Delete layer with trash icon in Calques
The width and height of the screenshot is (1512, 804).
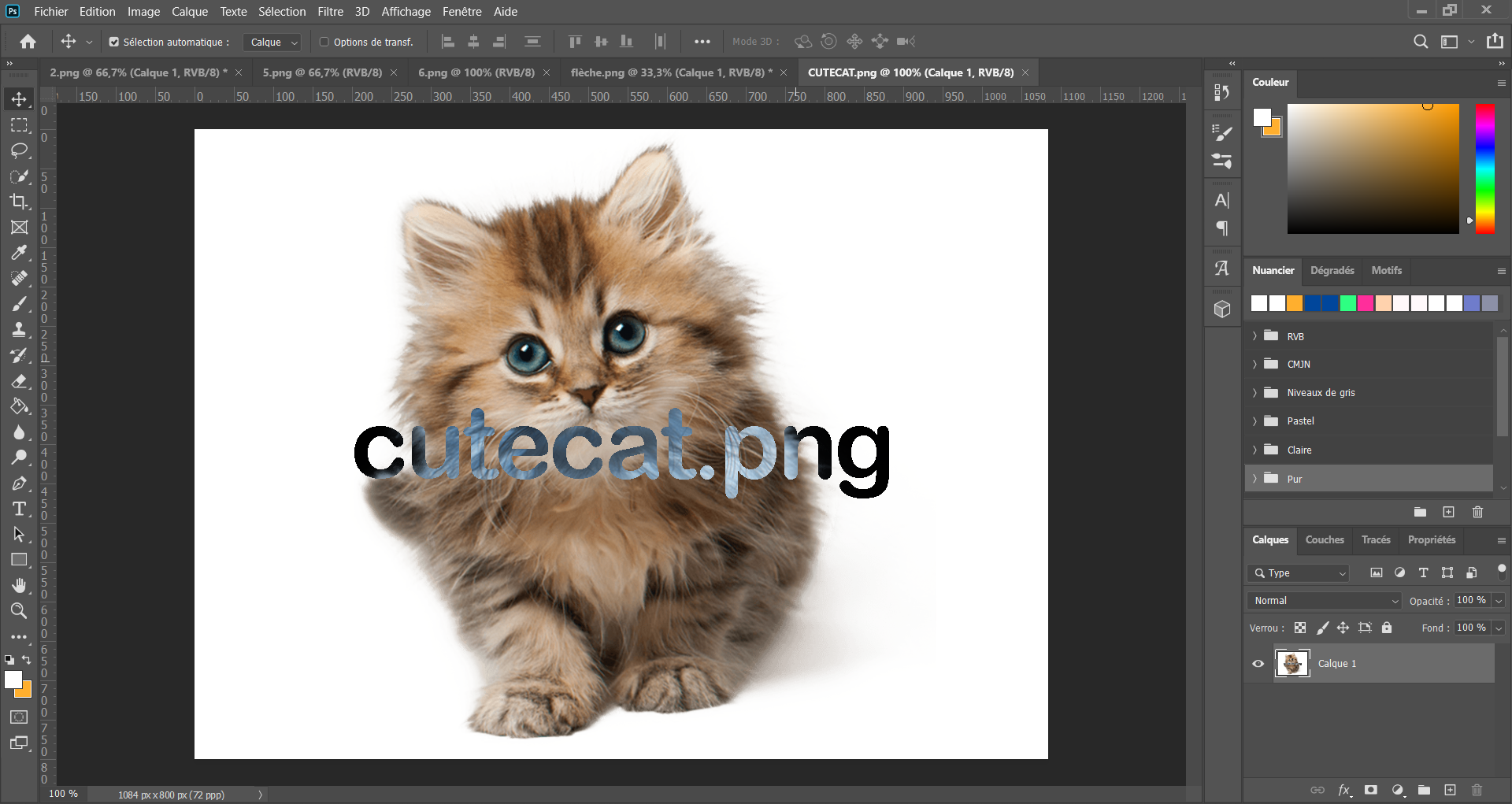coord(1477,790)
